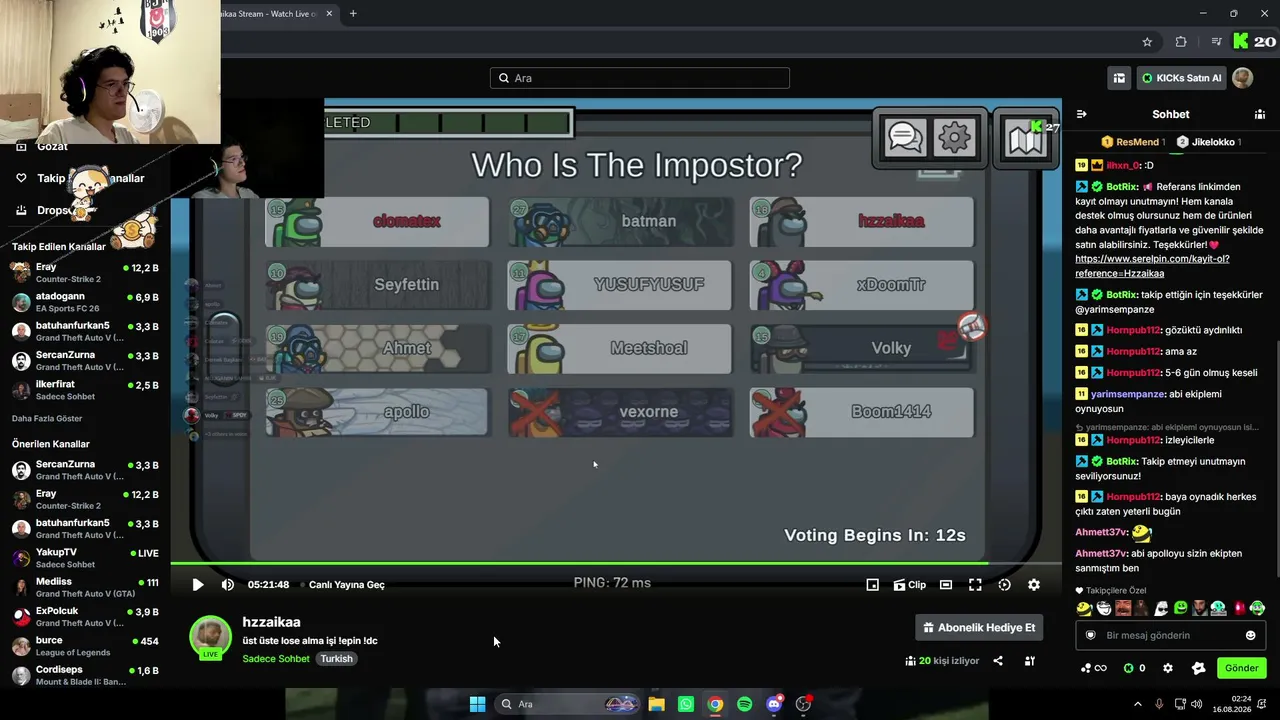Open the Kick extension icon showing 20

point(1254,42)
